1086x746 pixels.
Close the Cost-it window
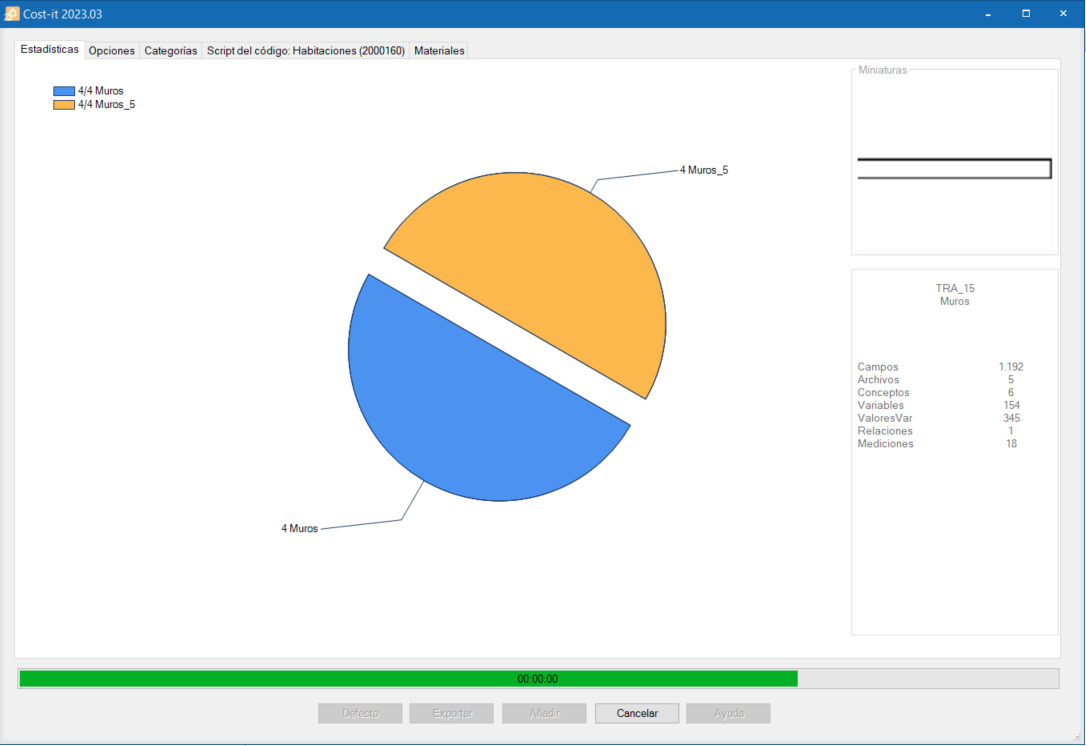pos(1063,14)
